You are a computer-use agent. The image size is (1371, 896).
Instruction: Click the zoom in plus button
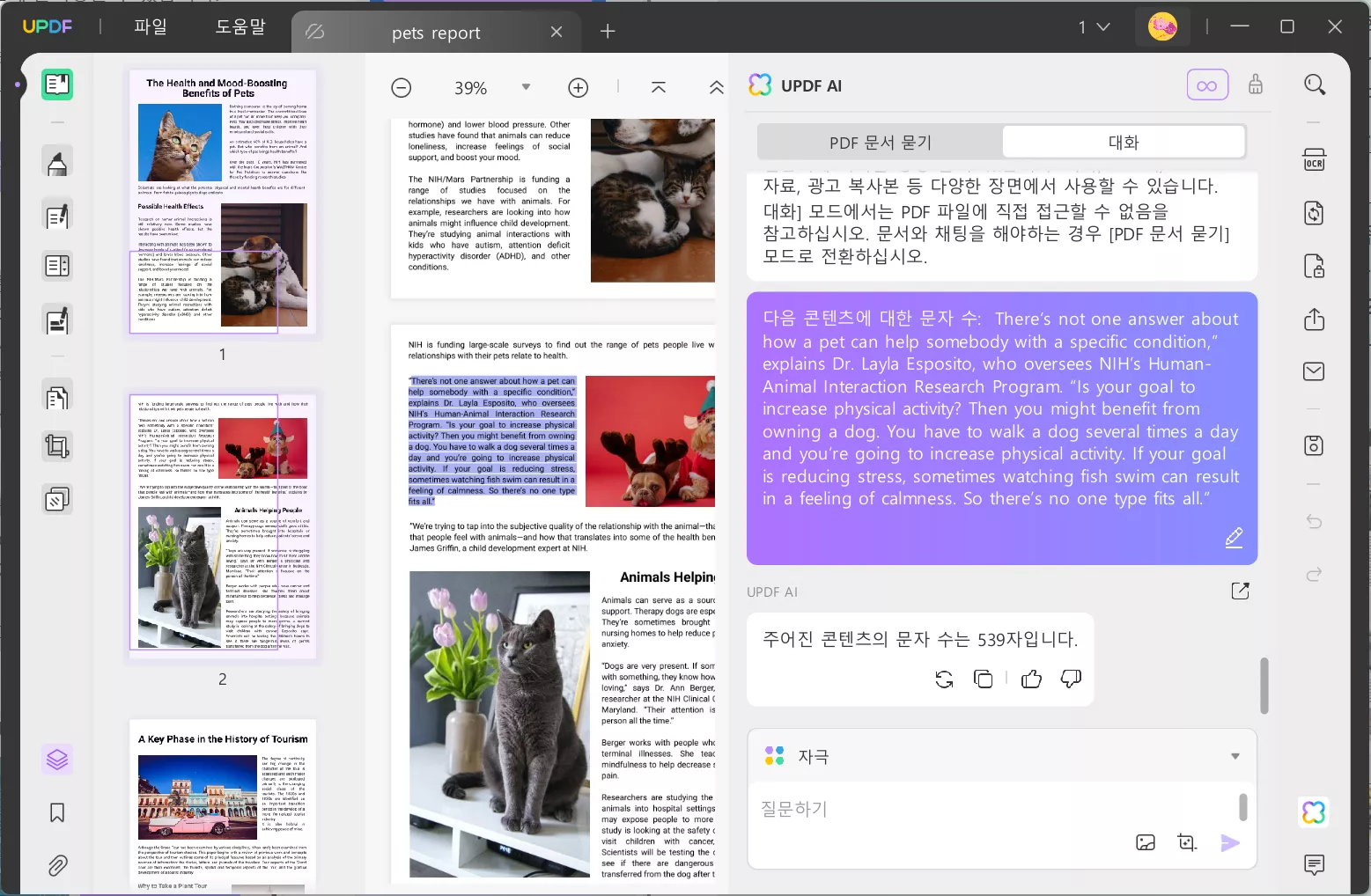(579, 88)
